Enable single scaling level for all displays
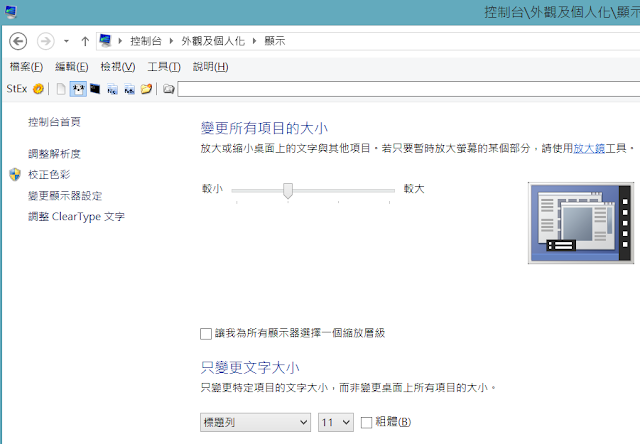The height and width of the screenshot is (444, 640). coord(207,332)
